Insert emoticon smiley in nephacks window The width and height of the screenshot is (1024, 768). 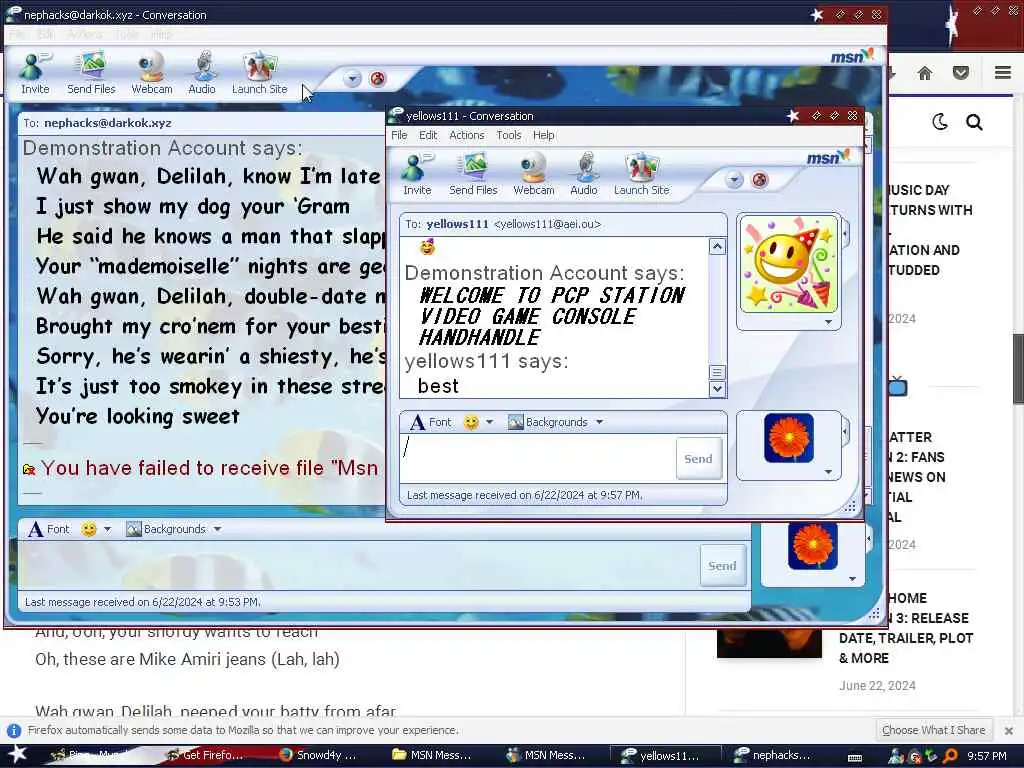(x=89, y=529)
